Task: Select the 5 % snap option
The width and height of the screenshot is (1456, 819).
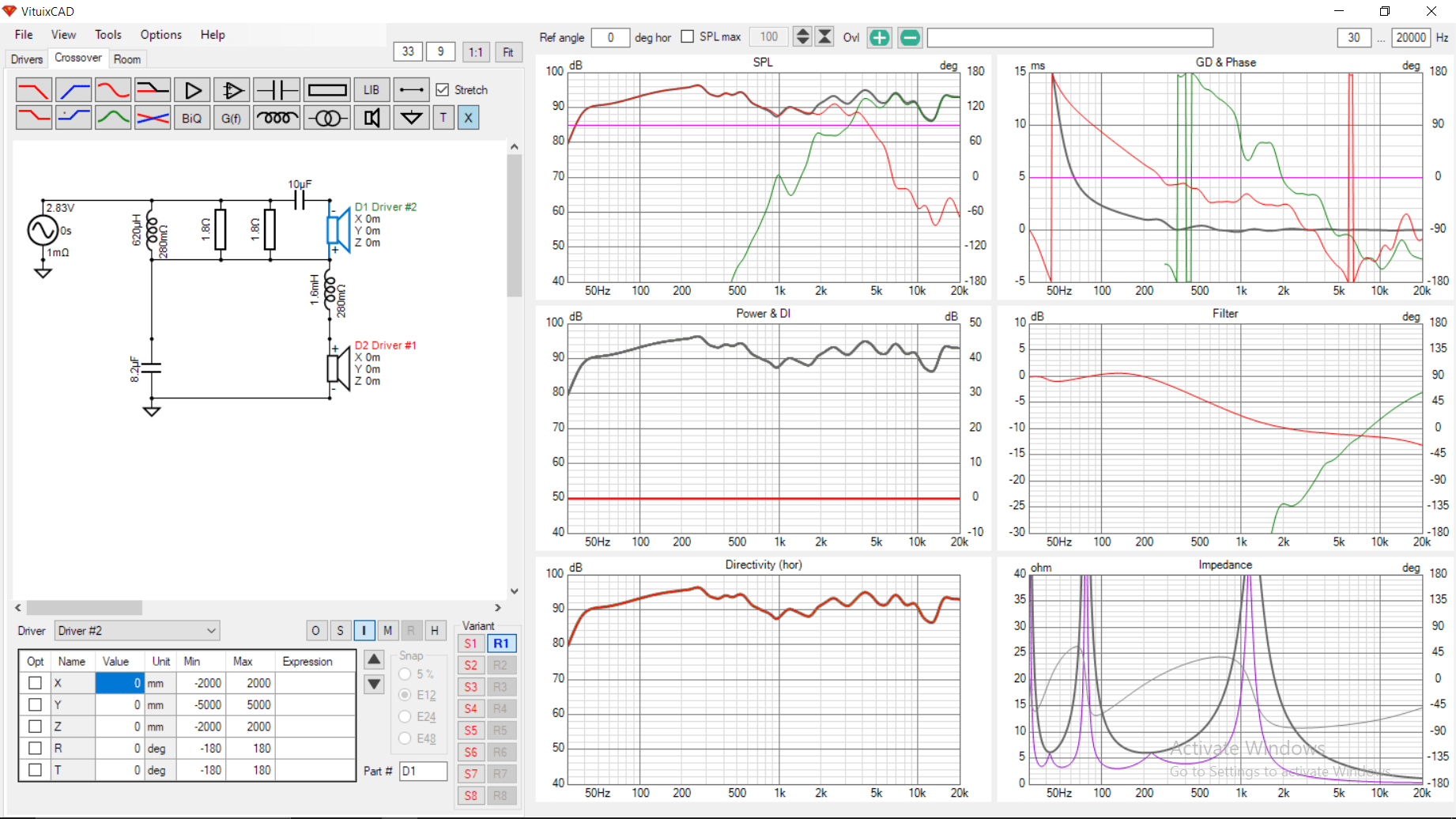Action: 405,674
